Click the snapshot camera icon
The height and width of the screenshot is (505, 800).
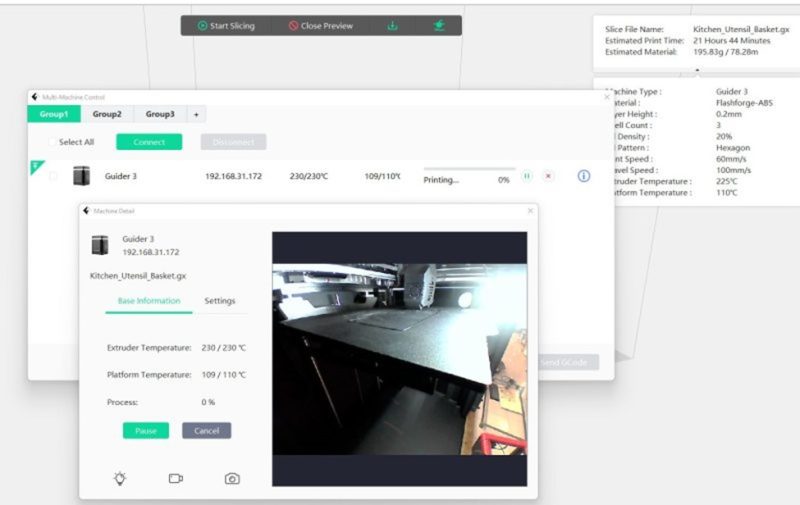232,479
